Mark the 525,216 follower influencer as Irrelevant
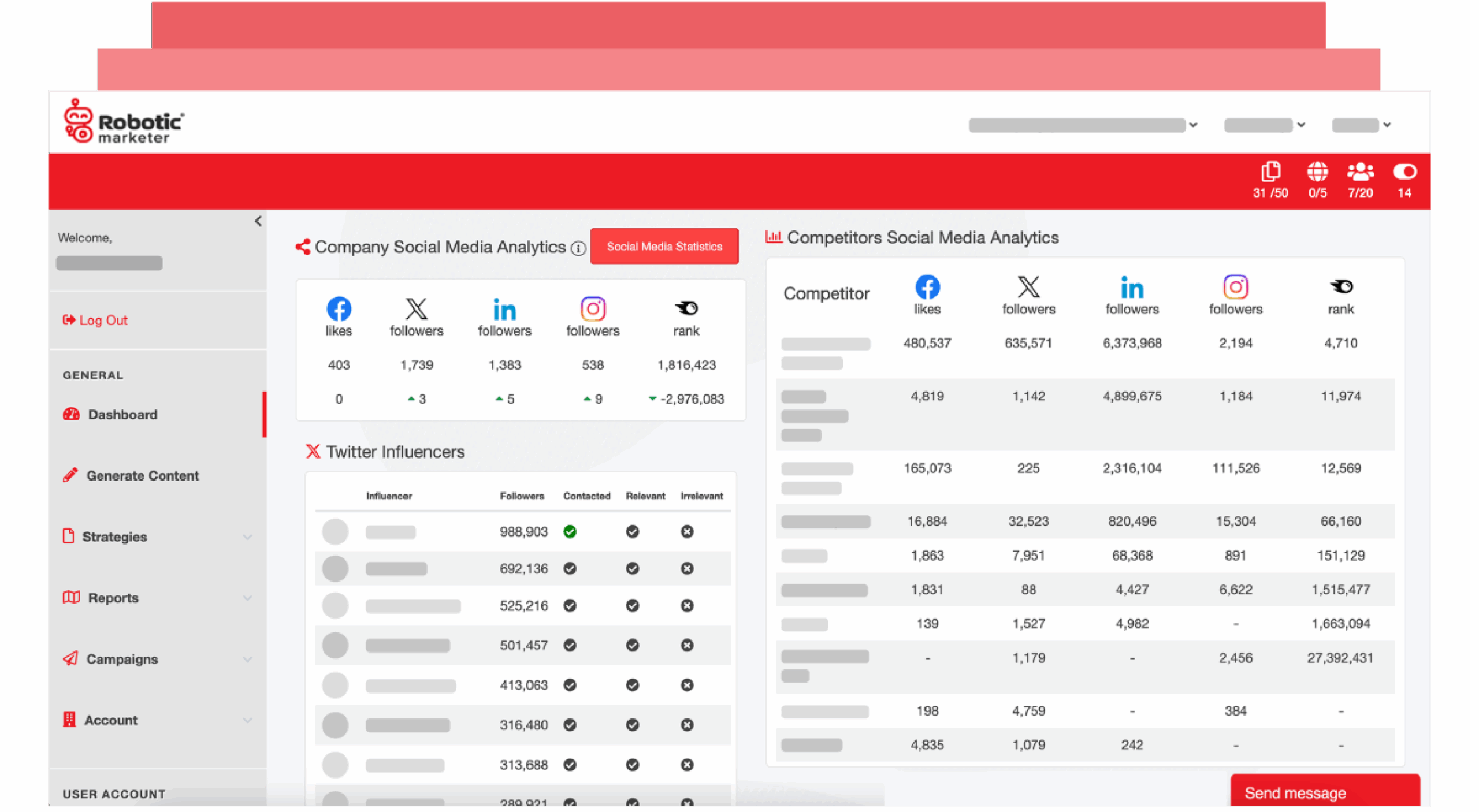 tap(687, 606)
